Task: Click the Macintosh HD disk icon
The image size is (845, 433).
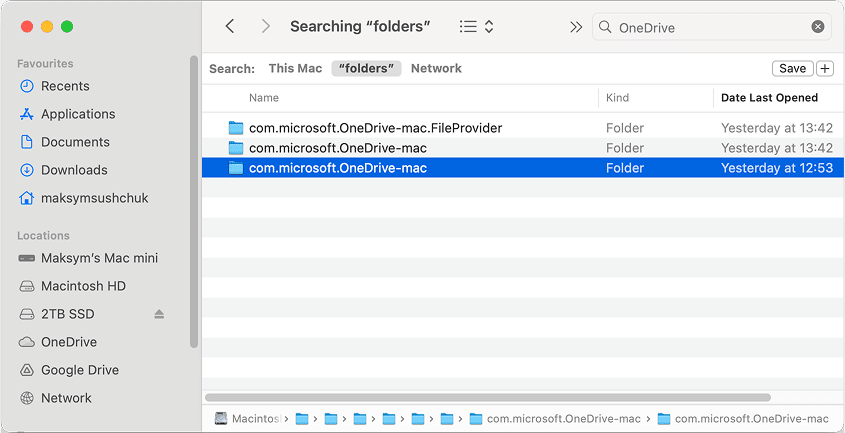Action: point(26,286)
